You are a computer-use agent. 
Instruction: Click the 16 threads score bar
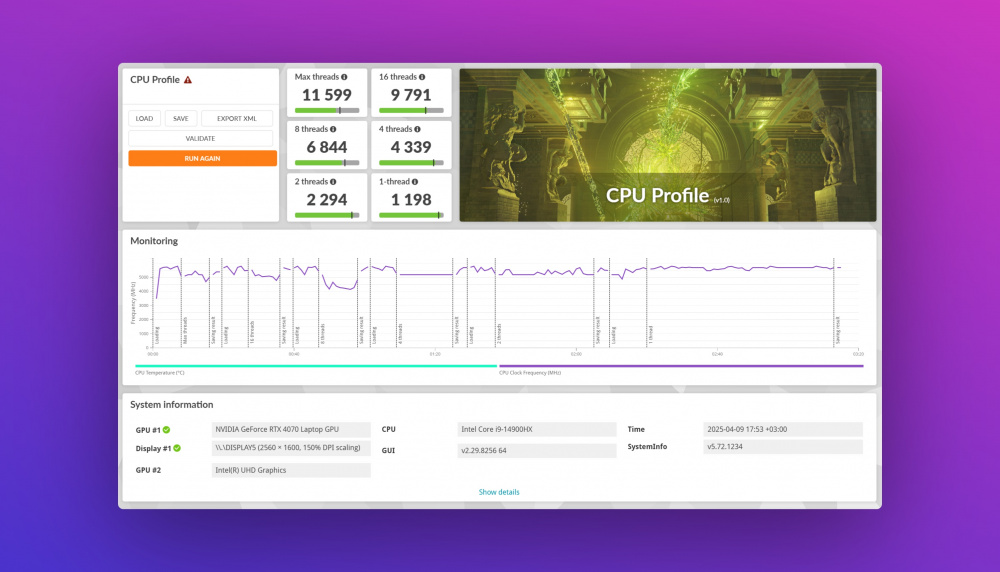(x=411, y=110)
